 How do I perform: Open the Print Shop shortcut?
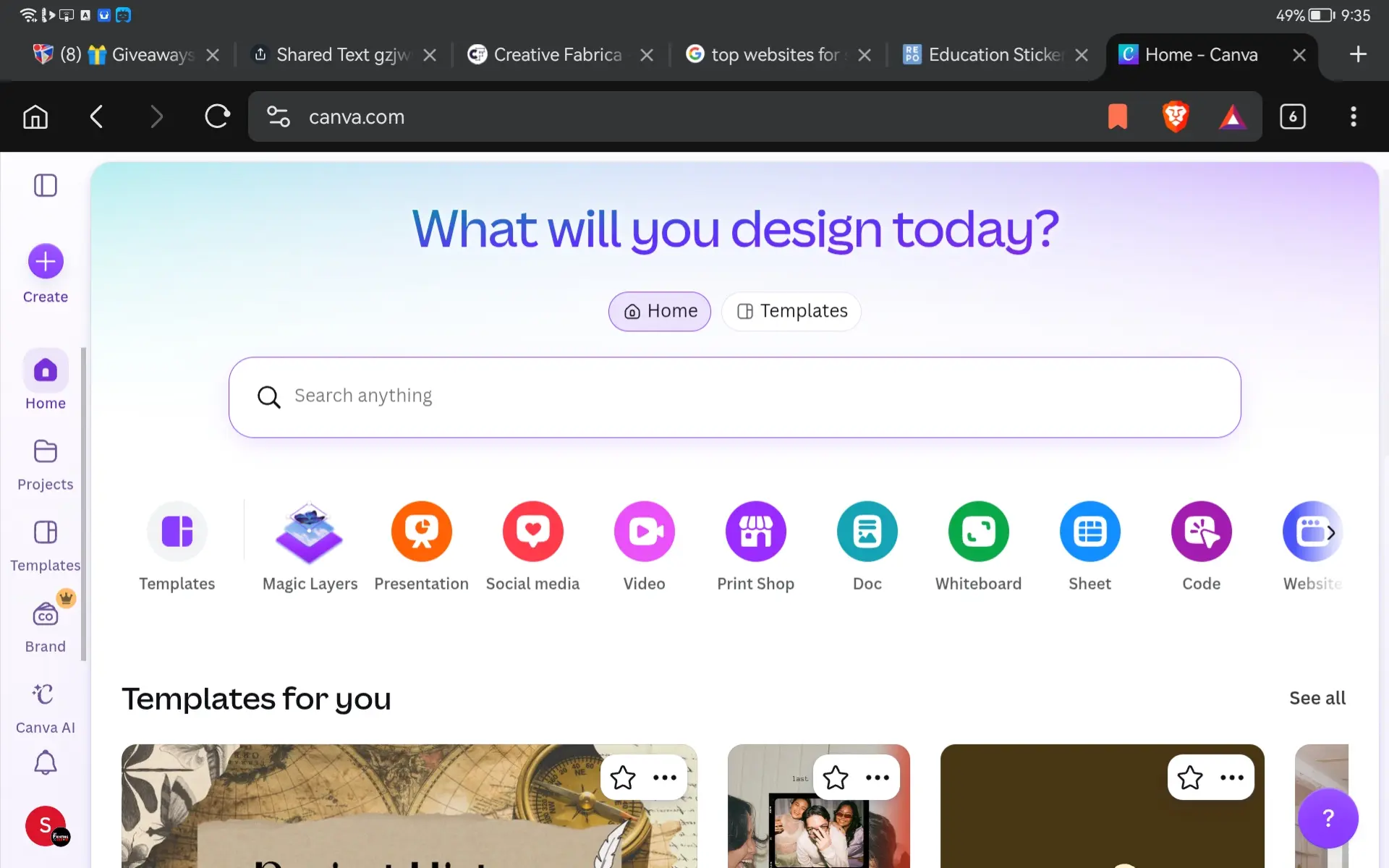[756, 546]
